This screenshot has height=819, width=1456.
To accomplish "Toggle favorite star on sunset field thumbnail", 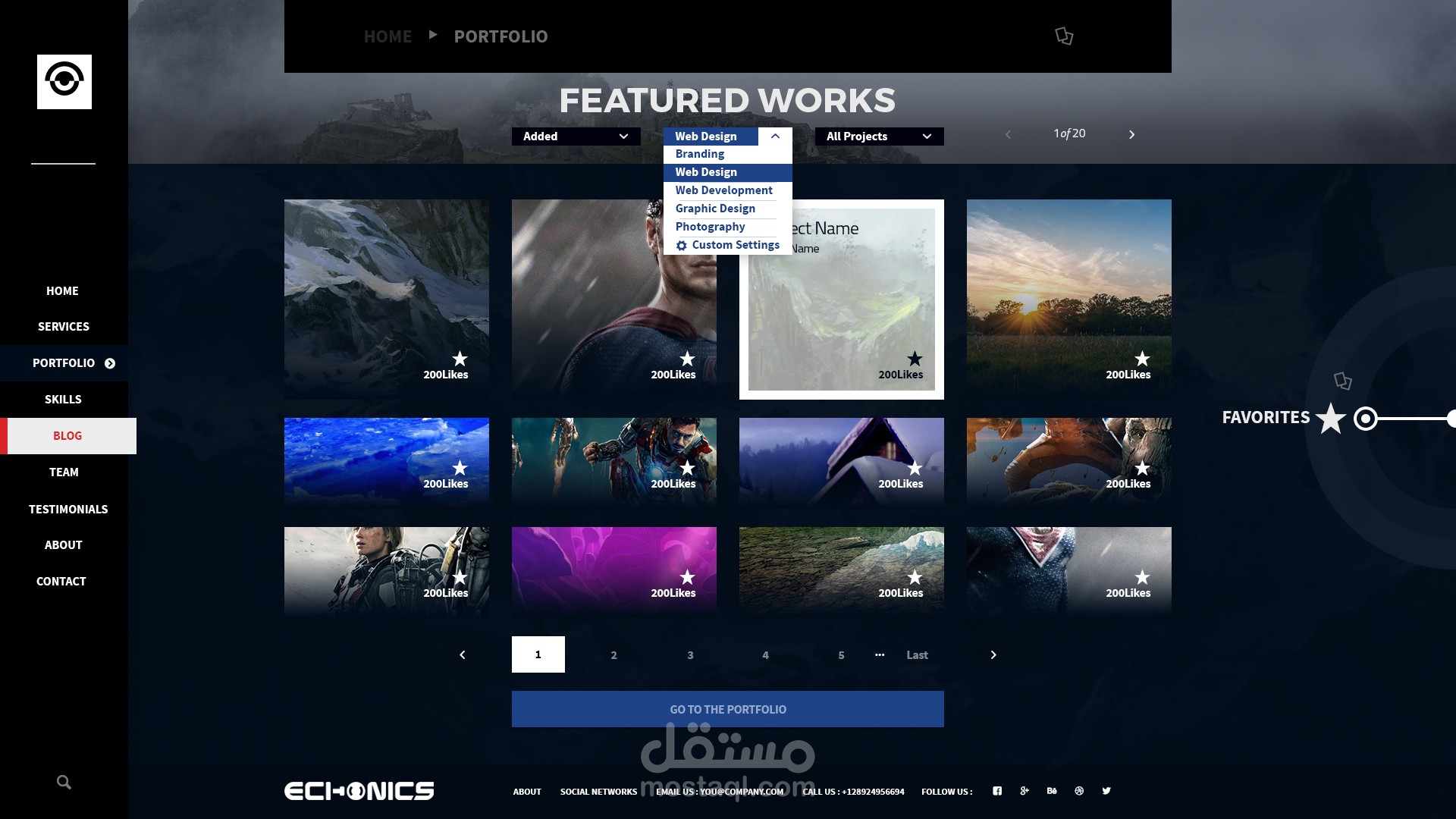I will tap(1142, 359).
